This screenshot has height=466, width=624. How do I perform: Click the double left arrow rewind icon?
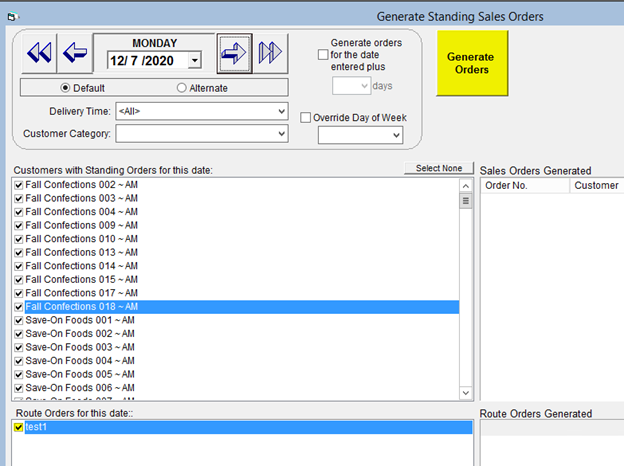click(x=39, y=53)
